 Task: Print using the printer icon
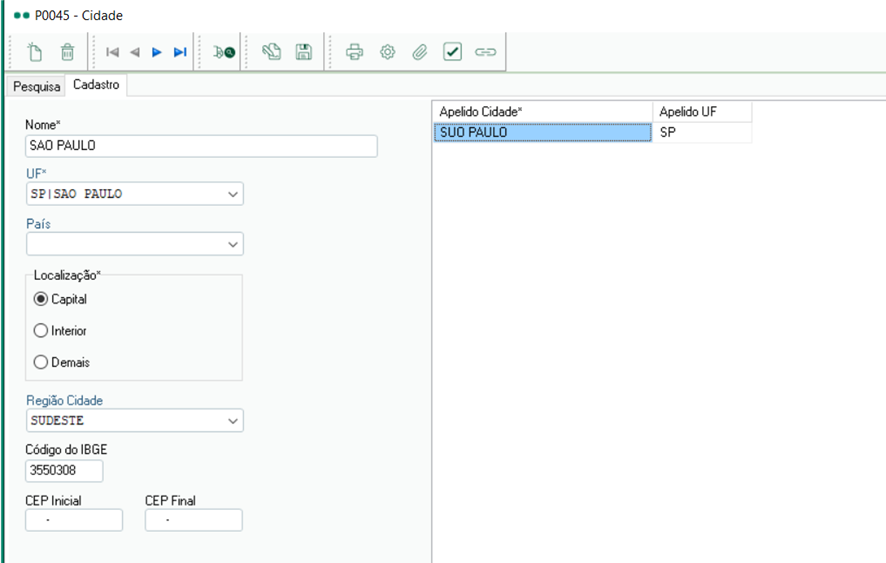(x=354, y=52)
